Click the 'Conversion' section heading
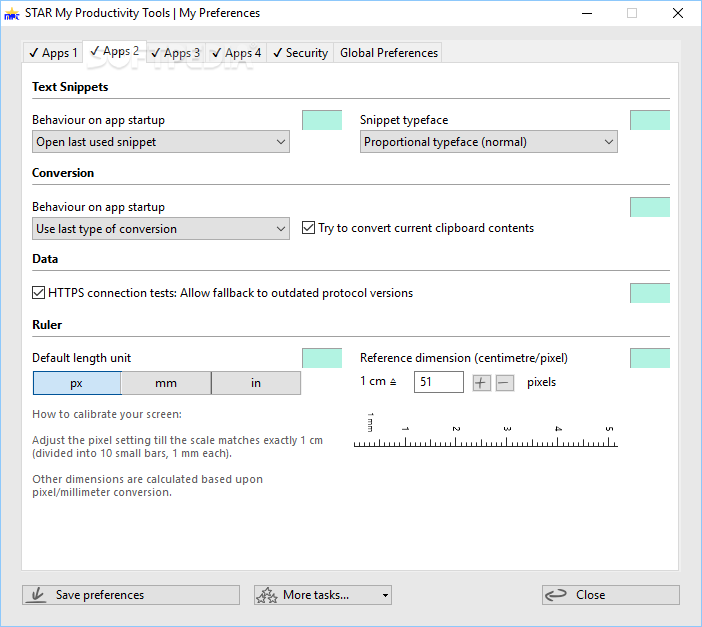Viewport: 702px width, 627px height. click(x=63, y=173)
